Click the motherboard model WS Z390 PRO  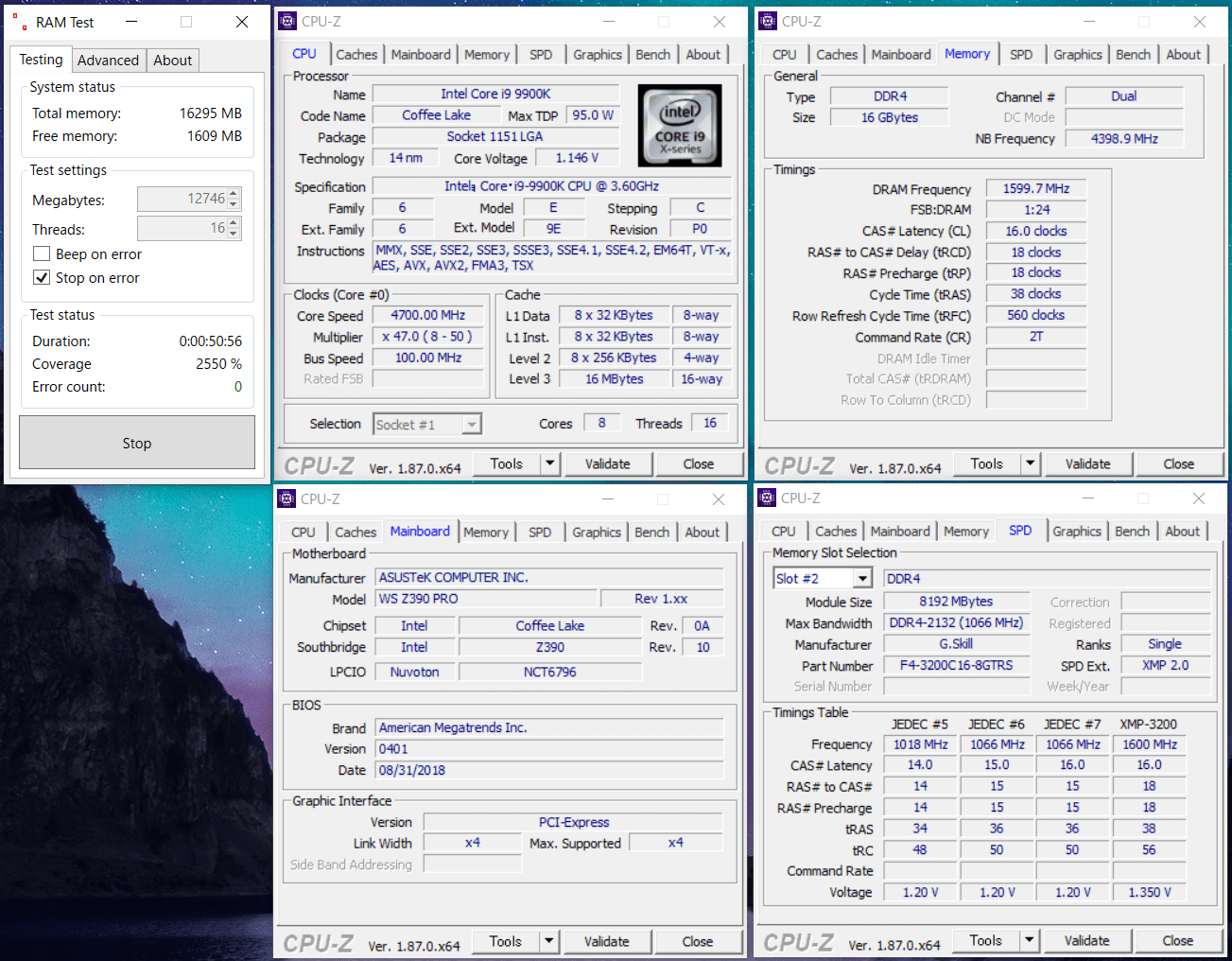click(488, 599)
